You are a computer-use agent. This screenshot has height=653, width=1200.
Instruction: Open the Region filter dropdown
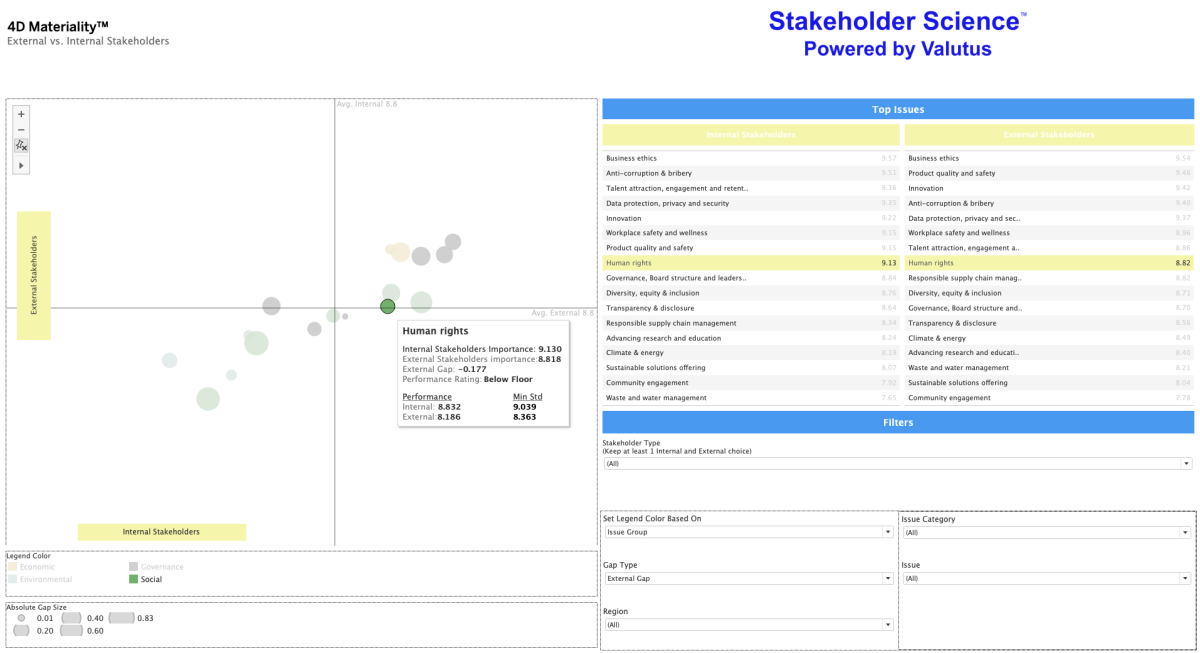pyautogui.click(x=747, y=625)
